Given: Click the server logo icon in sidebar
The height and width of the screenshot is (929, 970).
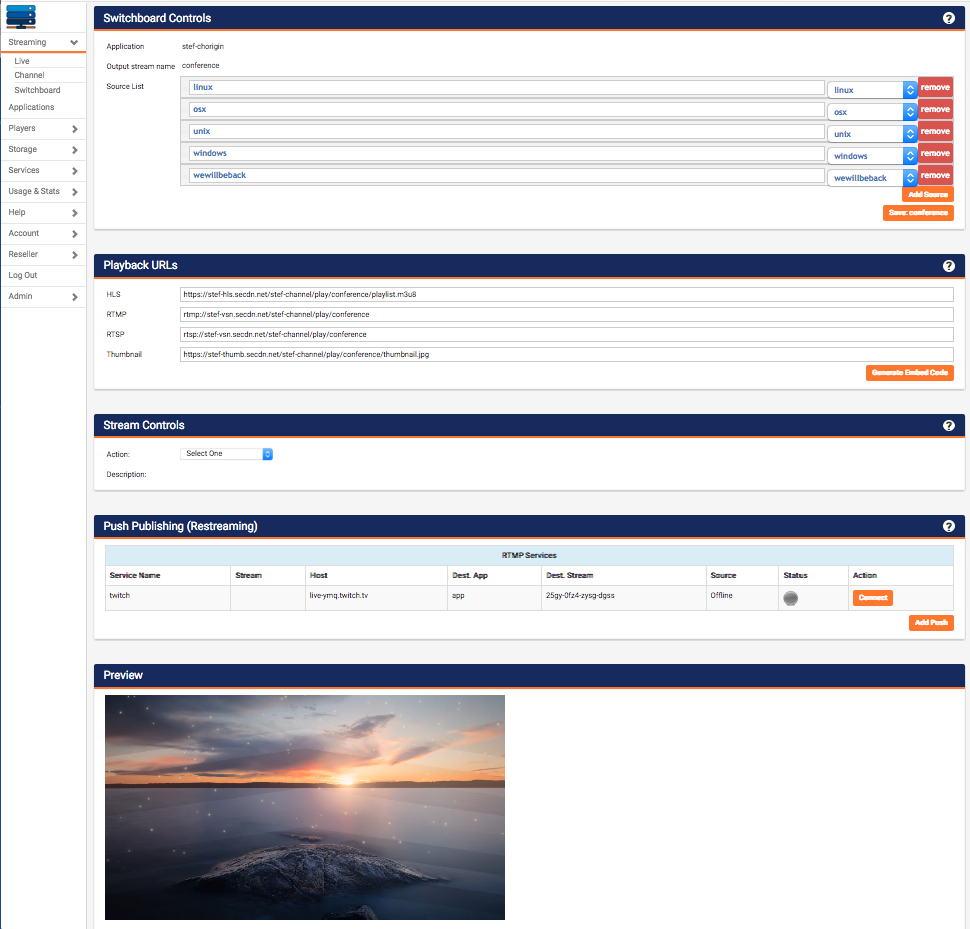Looking at the screenshot, I should coord(20,16).
